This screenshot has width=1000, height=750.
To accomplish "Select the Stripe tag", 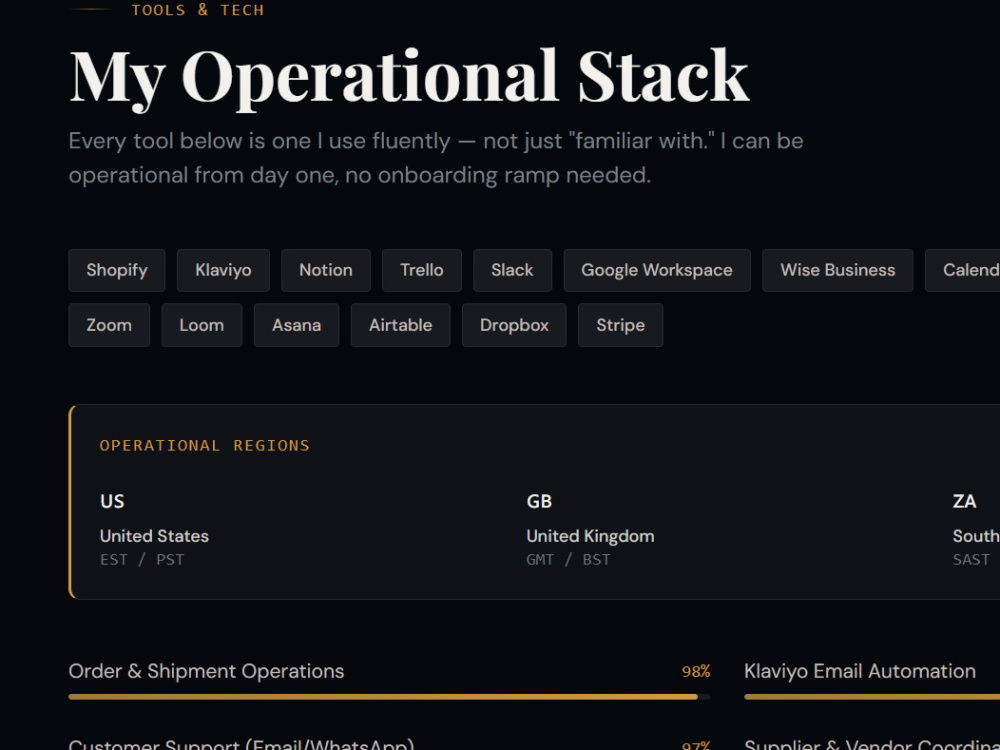I will (x=621, y=325).
